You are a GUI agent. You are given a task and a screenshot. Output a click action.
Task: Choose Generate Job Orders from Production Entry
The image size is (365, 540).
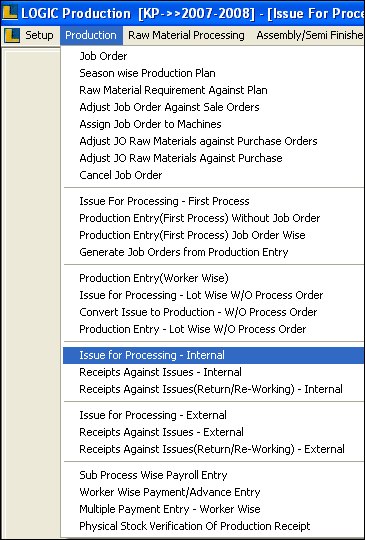[184, 252]
